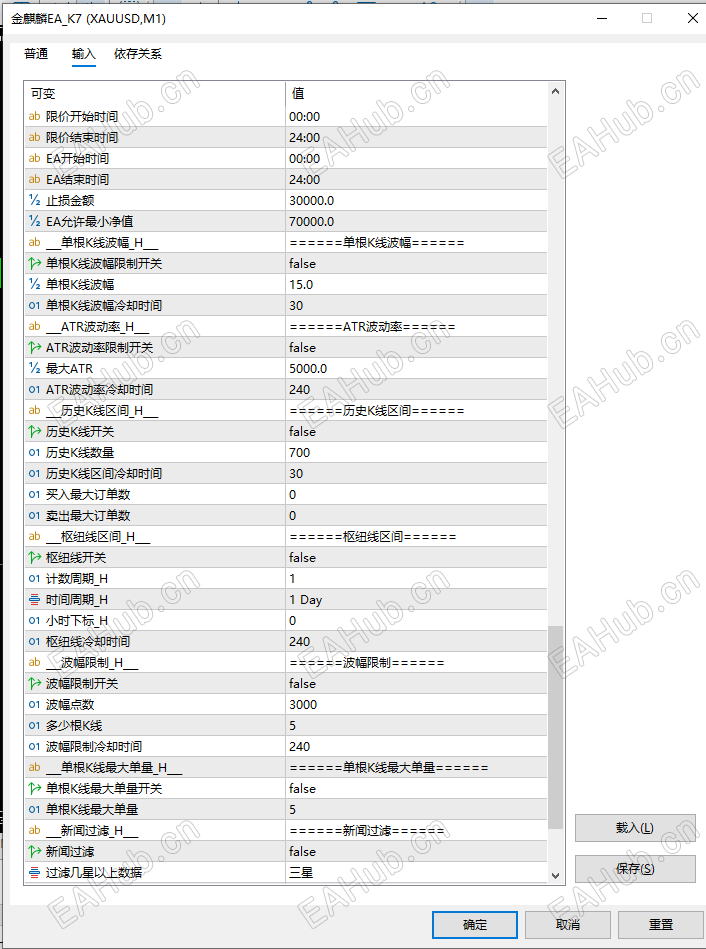Toggle the 枢纽线开关 false value
Viewport: 706px width, 949px height.
tap(302, 557)
